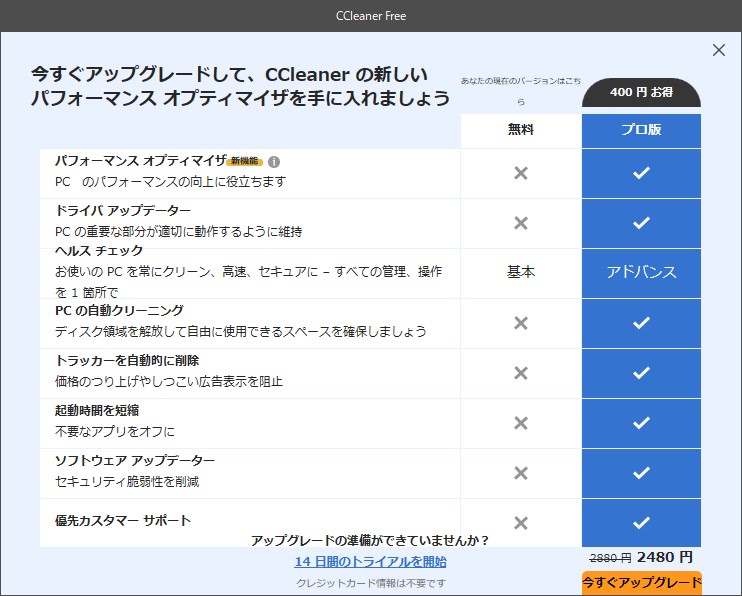The height and width of the screenshot is (596, 742).
Task: Click the 起動時間を短縮 feature title
Action: (x=97, y=410)
